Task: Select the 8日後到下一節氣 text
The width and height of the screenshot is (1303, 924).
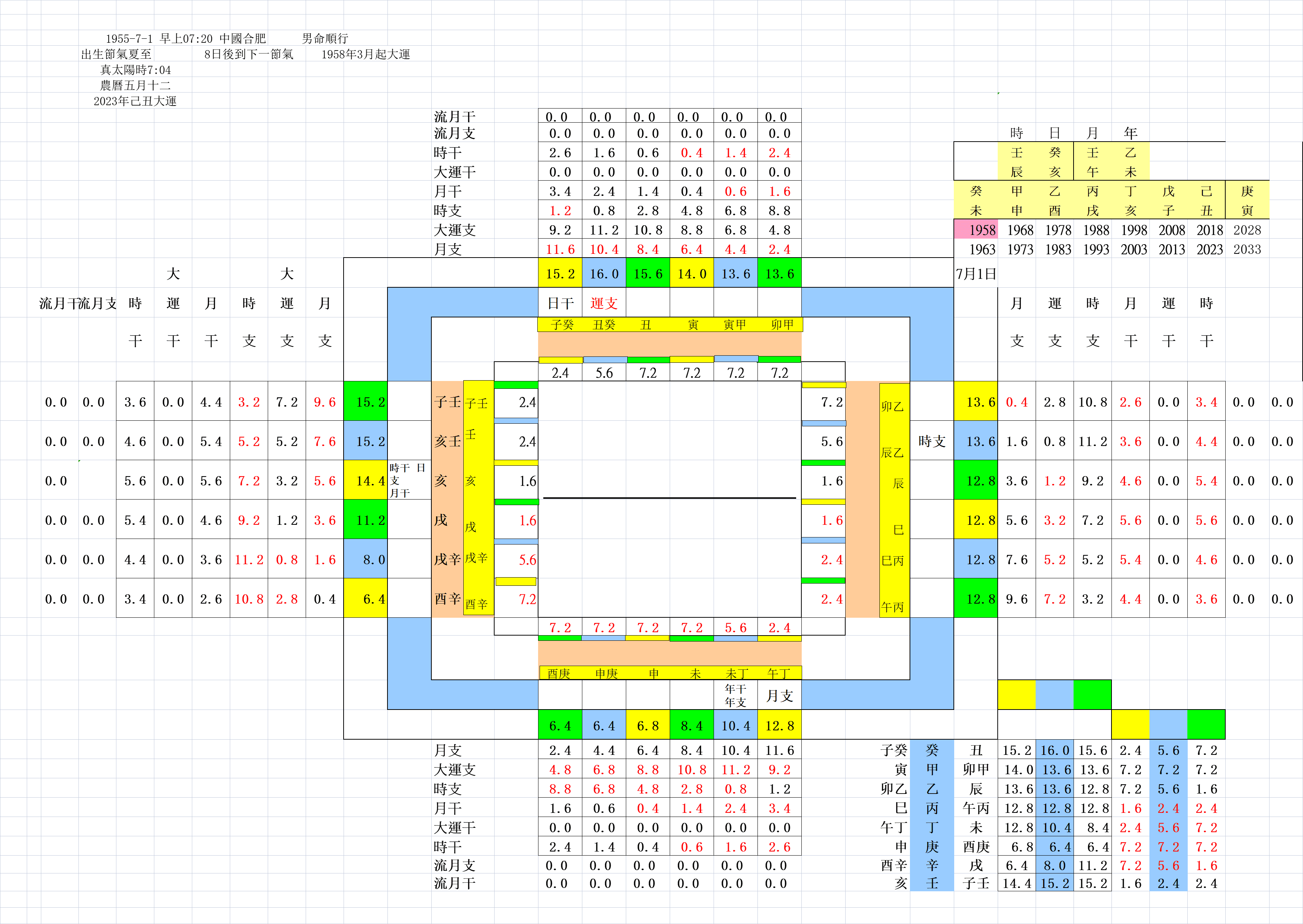Action: 249,54
